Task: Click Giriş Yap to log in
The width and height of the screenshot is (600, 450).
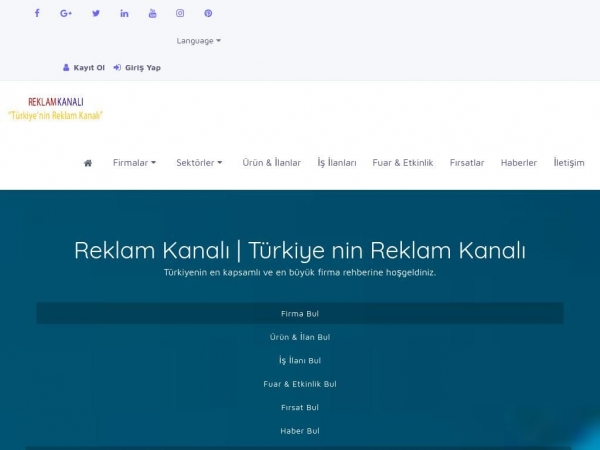Action: pos(137,68)
